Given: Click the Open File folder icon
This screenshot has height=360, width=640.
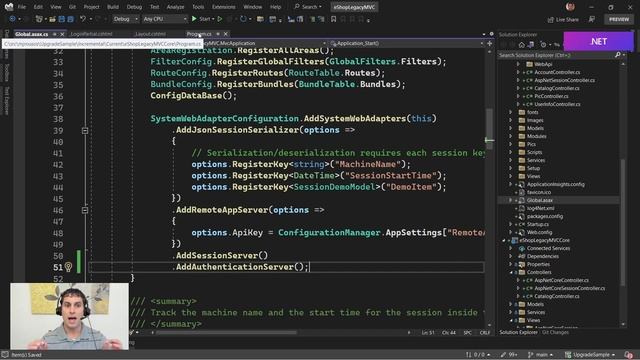Looking at the screenshot, I should click(52, 19).
